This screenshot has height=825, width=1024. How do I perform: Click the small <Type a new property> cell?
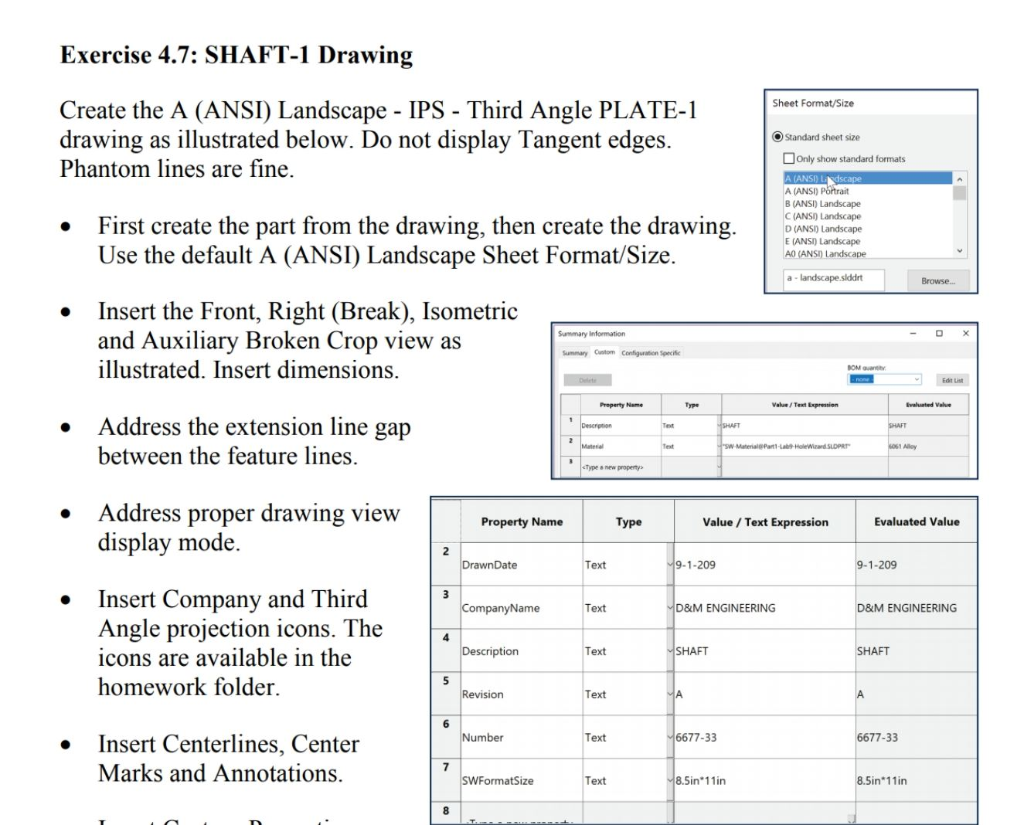coord(620,467)
